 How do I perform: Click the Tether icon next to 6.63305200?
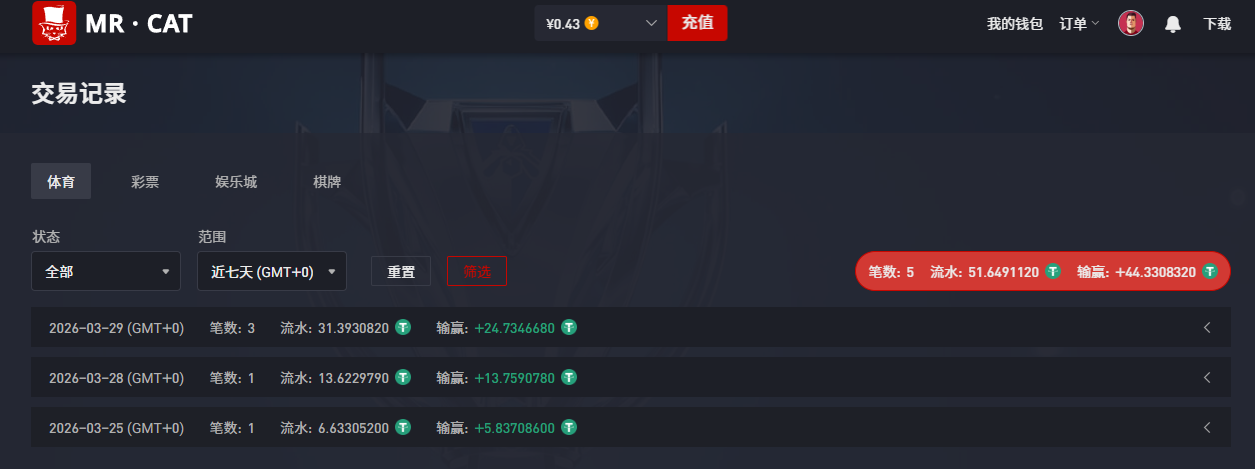pos(403,427)
